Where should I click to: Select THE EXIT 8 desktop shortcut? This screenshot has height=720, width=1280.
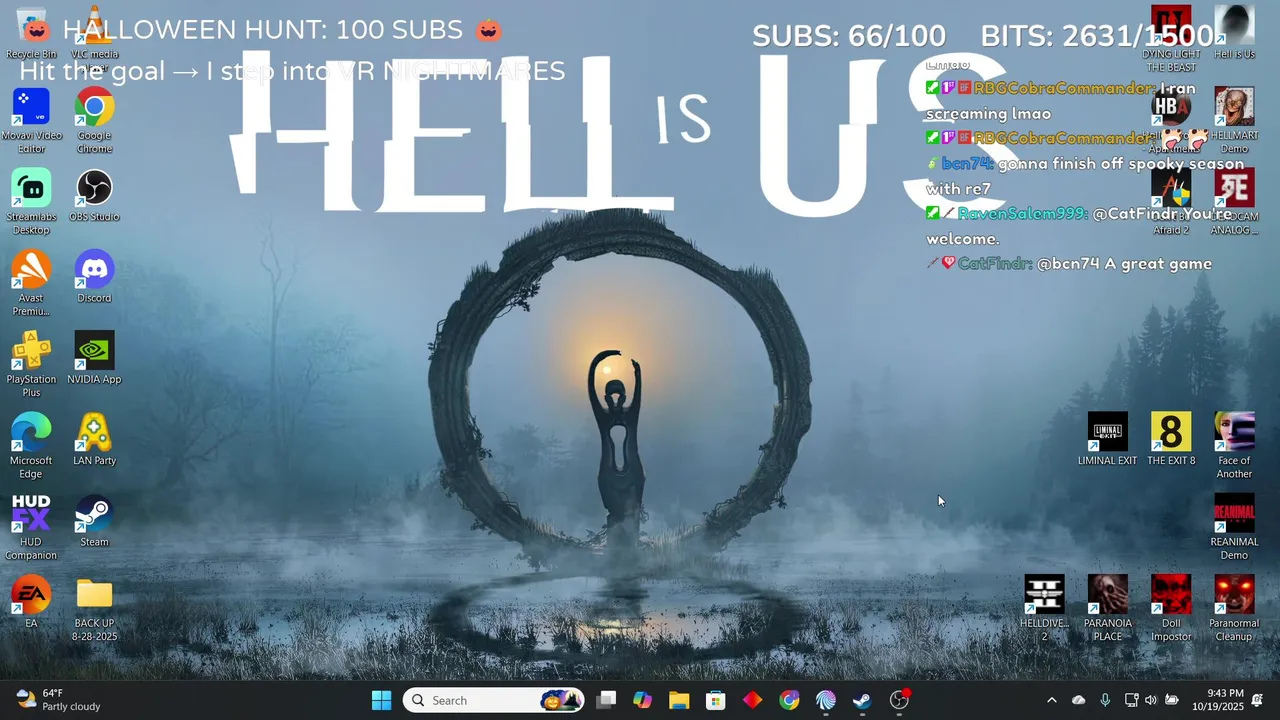pyautogui.click(x=1171, y=439)
